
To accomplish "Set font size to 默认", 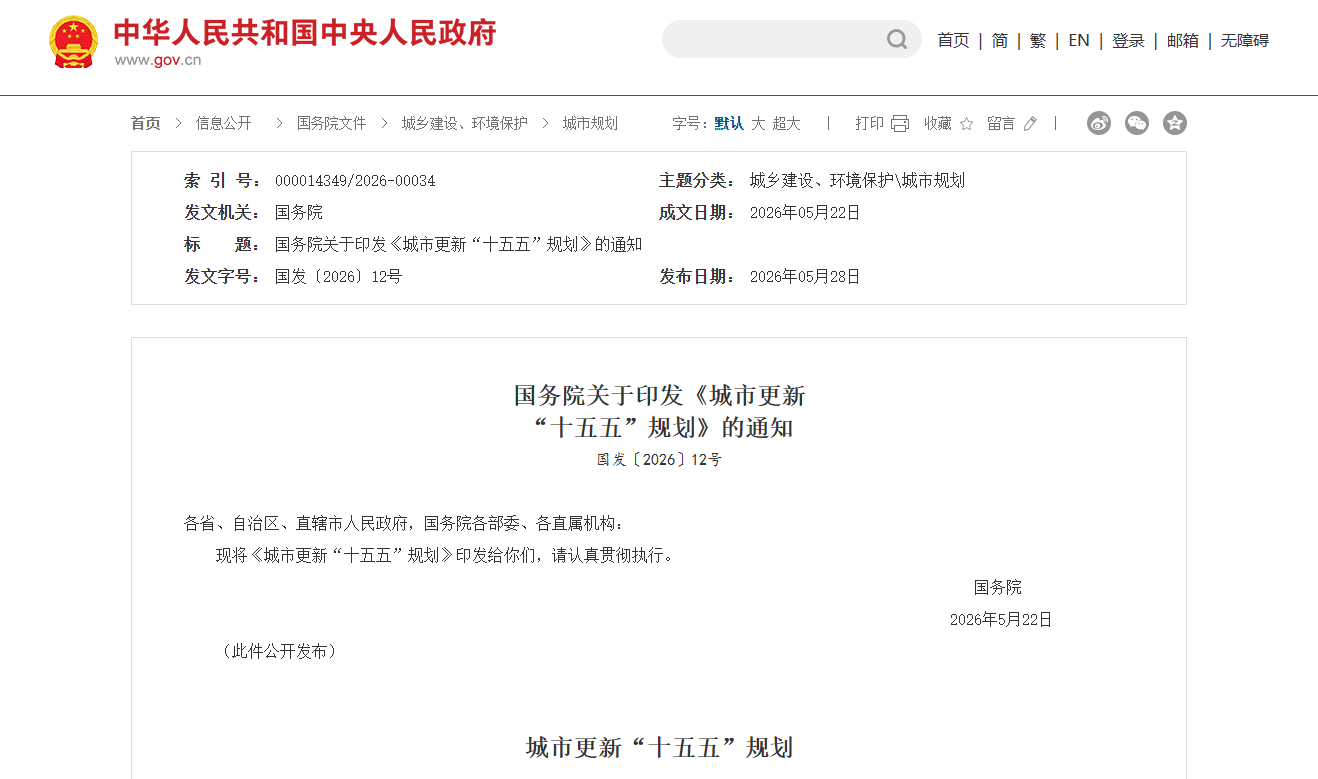I will (x=729, y=123).
